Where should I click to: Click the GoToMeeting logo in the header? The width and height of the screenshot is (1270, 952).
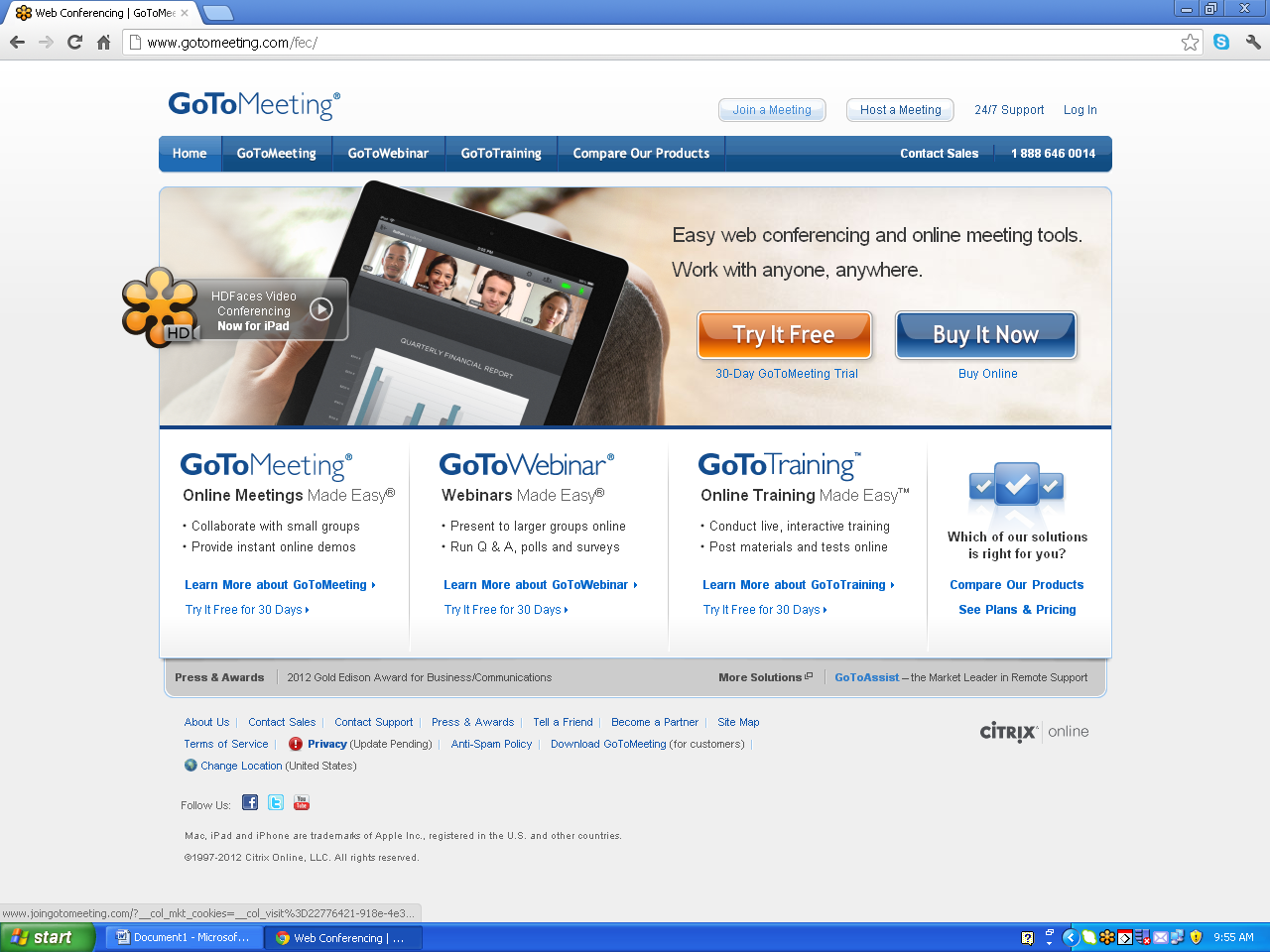click(x=254, y=105)
